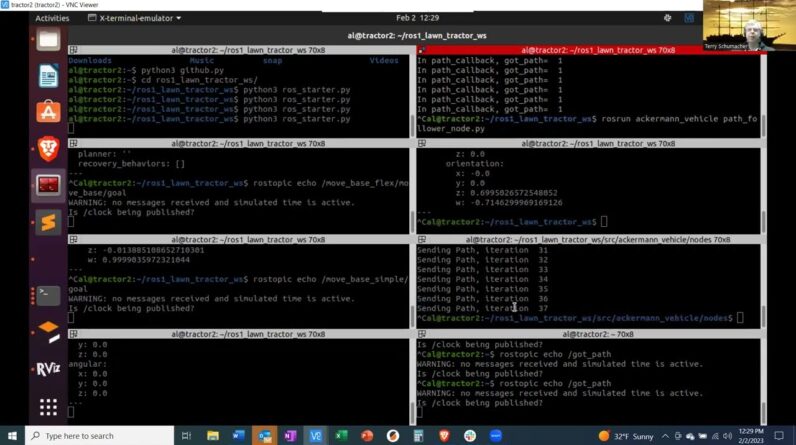Launch Brave browser from the dock
The image size is (796, 445).
[48, 149]
